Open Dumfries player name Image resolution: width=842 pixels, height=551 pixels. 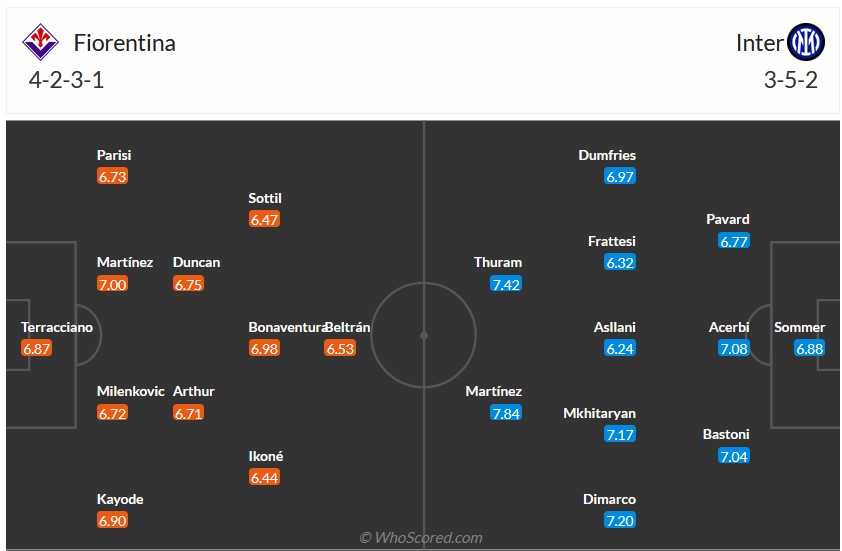pyautogui.click(x=607, y=155)
